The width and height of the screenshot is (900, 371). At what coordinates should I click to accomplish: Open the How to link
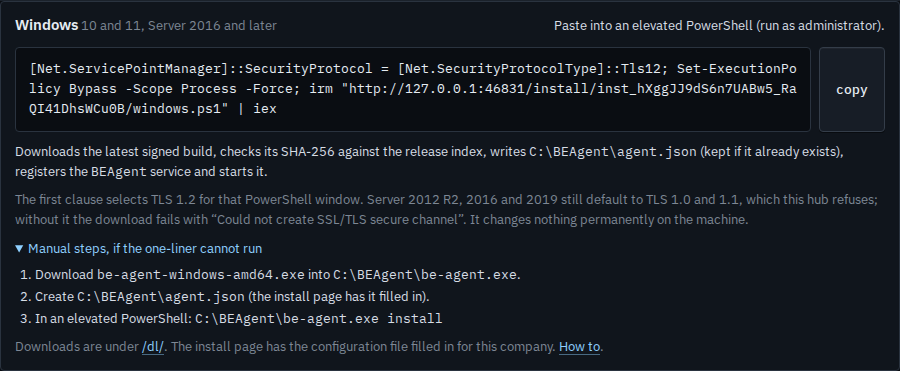579,347
